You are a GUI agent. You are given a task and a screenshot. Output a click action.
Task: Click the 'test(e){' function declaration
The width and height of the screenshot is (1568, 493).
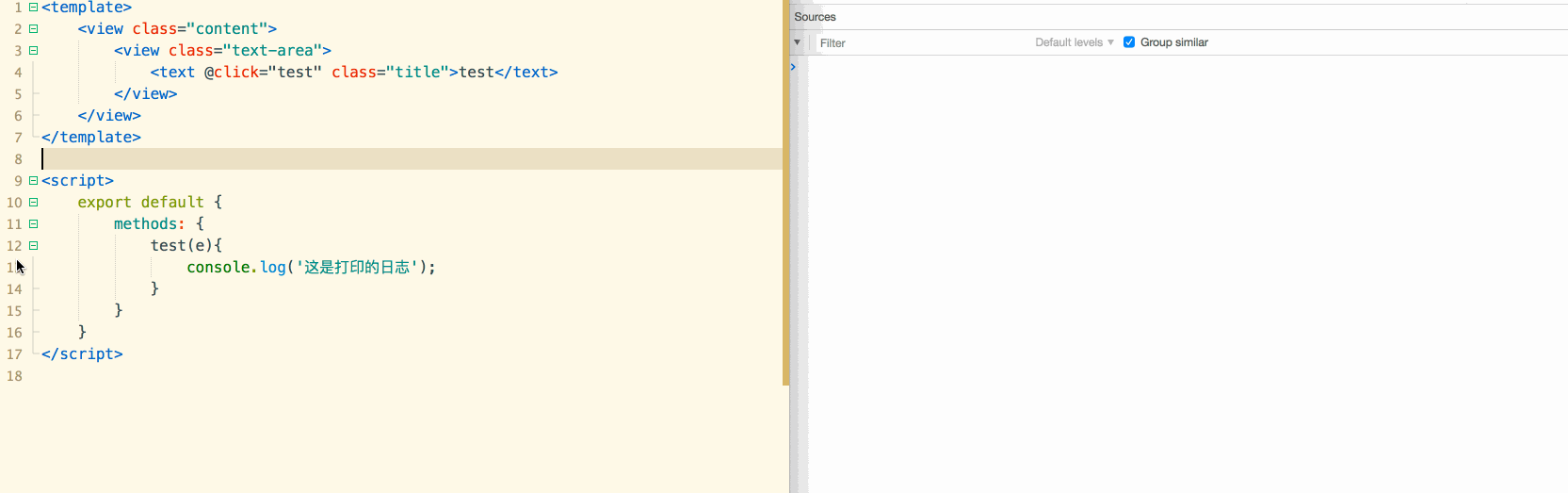(186, 246)
